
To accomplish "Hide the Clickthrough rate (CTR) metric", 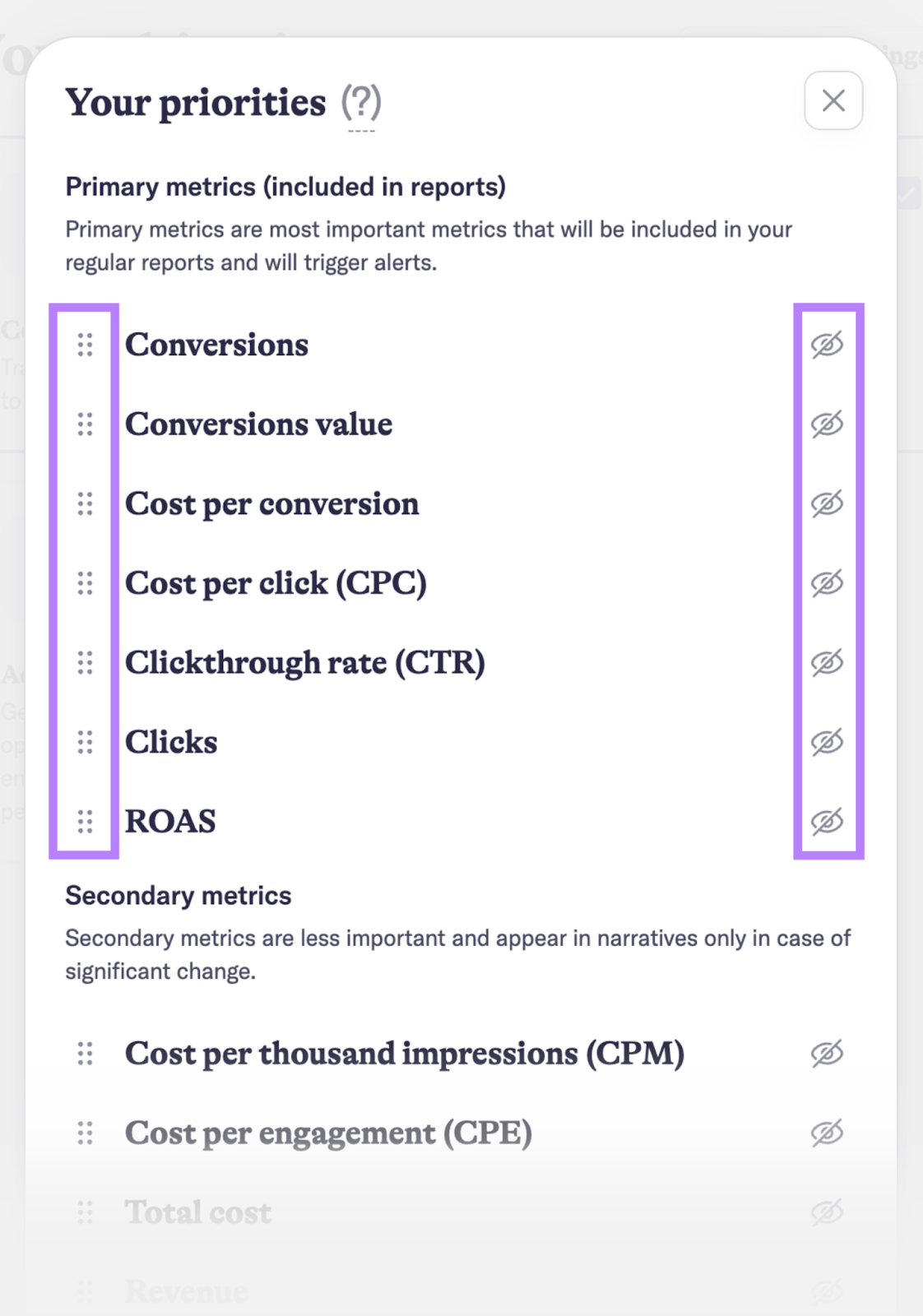I will coord(827,663).
